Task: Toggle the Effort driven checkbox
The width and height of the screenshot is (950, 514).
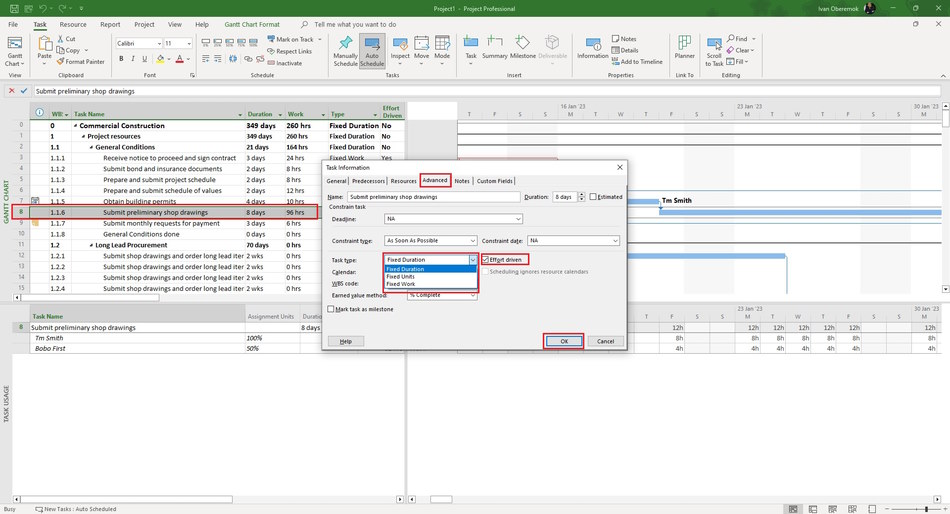Action: [x=485, y=259]
